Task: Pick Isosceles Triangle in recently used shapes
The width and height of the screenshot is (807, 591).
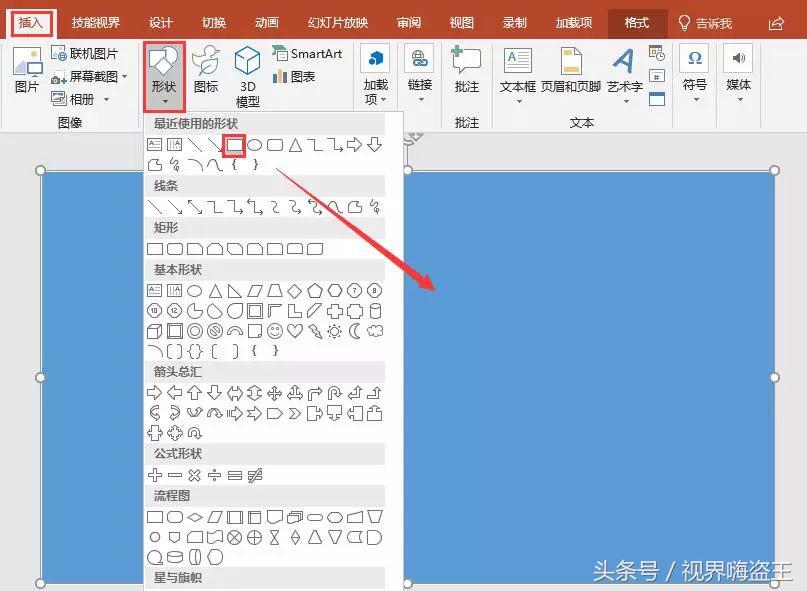Action: coord(295,145)
